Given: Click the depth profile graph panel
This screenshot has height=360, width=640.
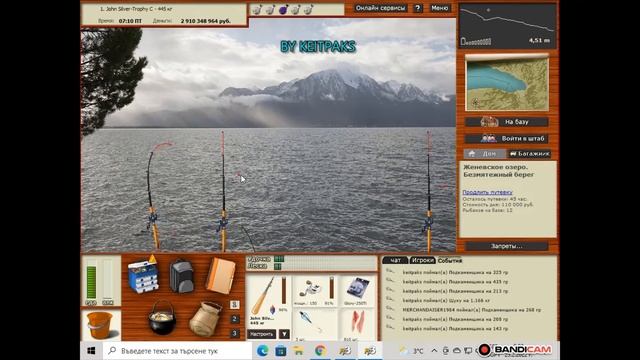Looking at the screenshot, I should pos(507,25).
